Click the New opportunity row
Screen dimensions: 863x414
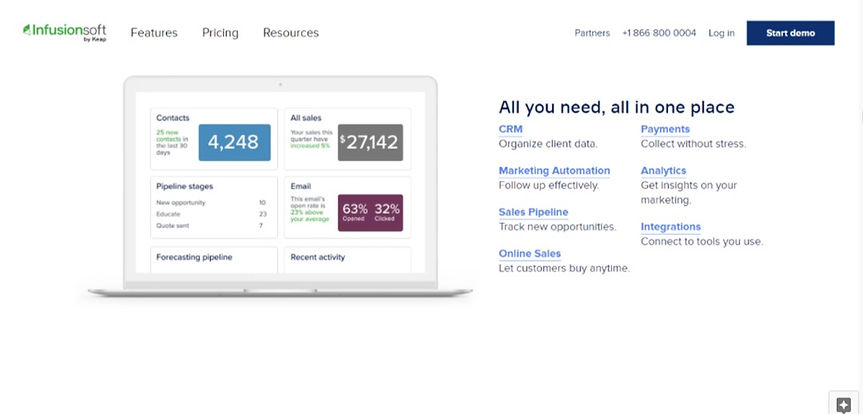point(211,203)
